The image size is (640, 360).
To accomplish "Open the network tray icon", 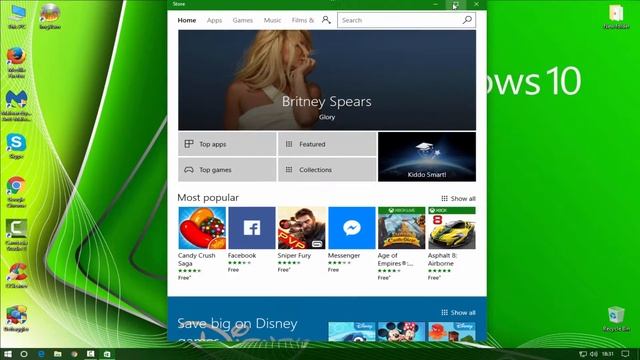I will pyautogui.click(x=583, y=354).
